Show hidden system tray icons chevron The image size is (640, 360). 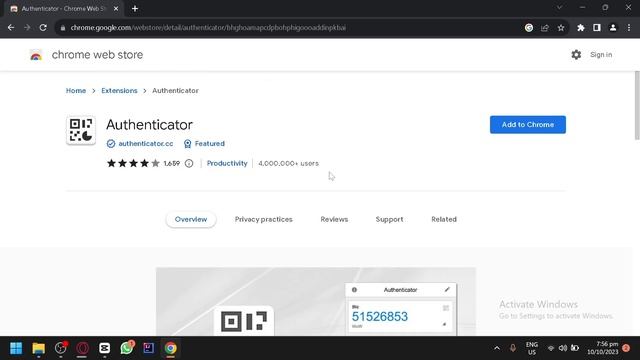coord(497,348)
